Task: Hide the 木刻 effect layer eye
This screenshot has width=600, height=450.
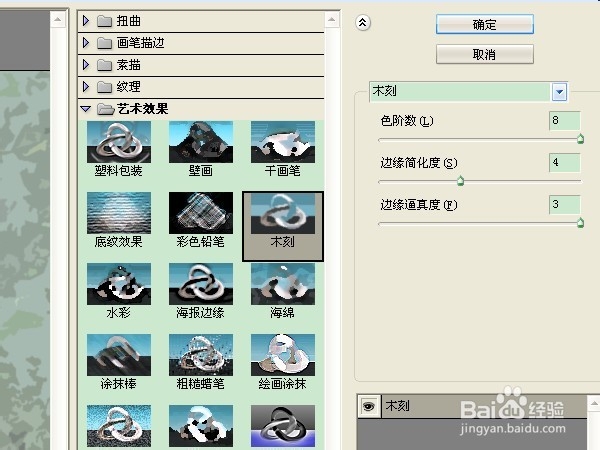Action: point(368,406)
